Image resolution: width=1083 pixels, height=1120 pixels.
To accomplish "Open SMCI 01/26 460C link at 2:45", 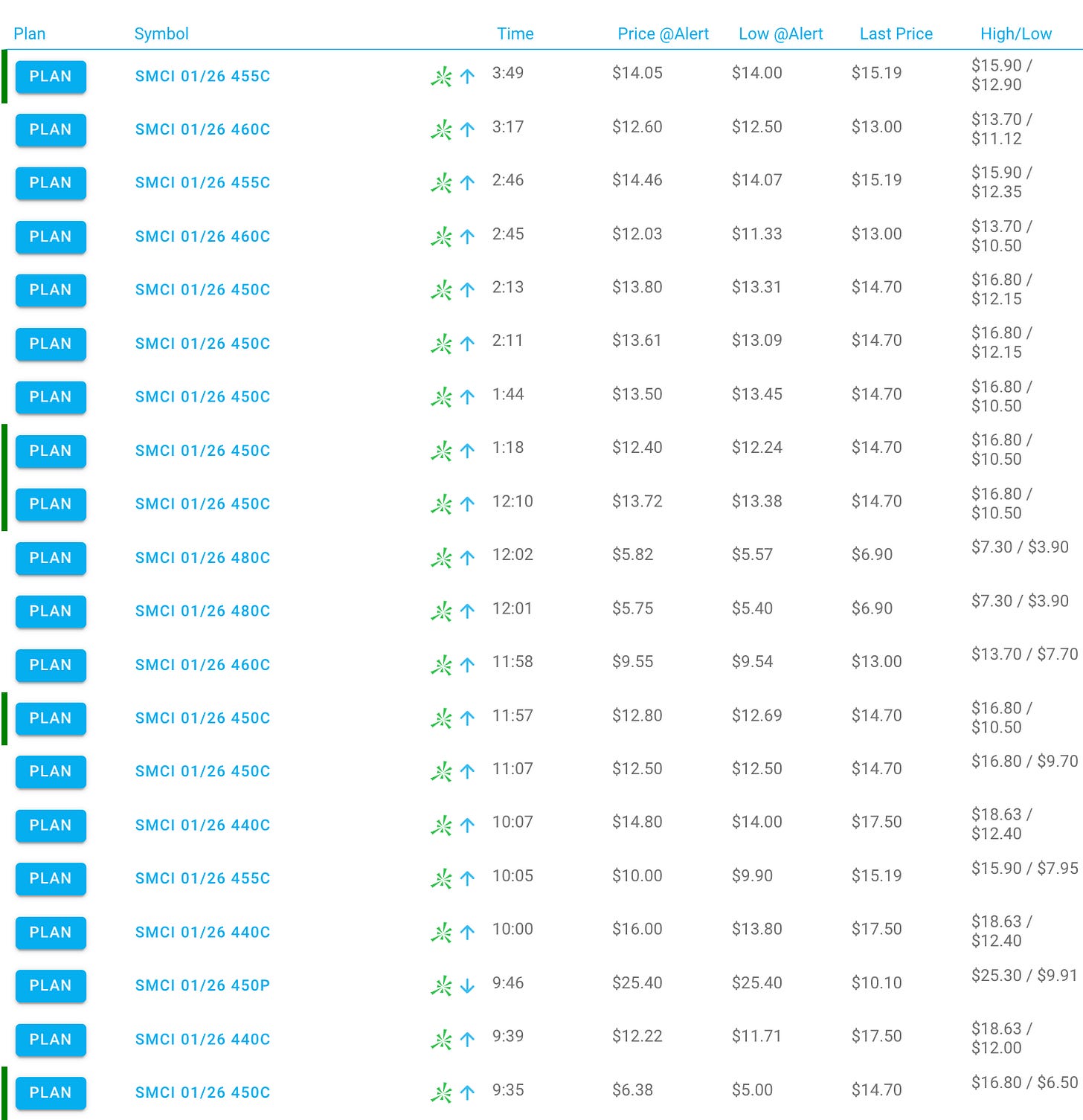I will coord(202,236).
